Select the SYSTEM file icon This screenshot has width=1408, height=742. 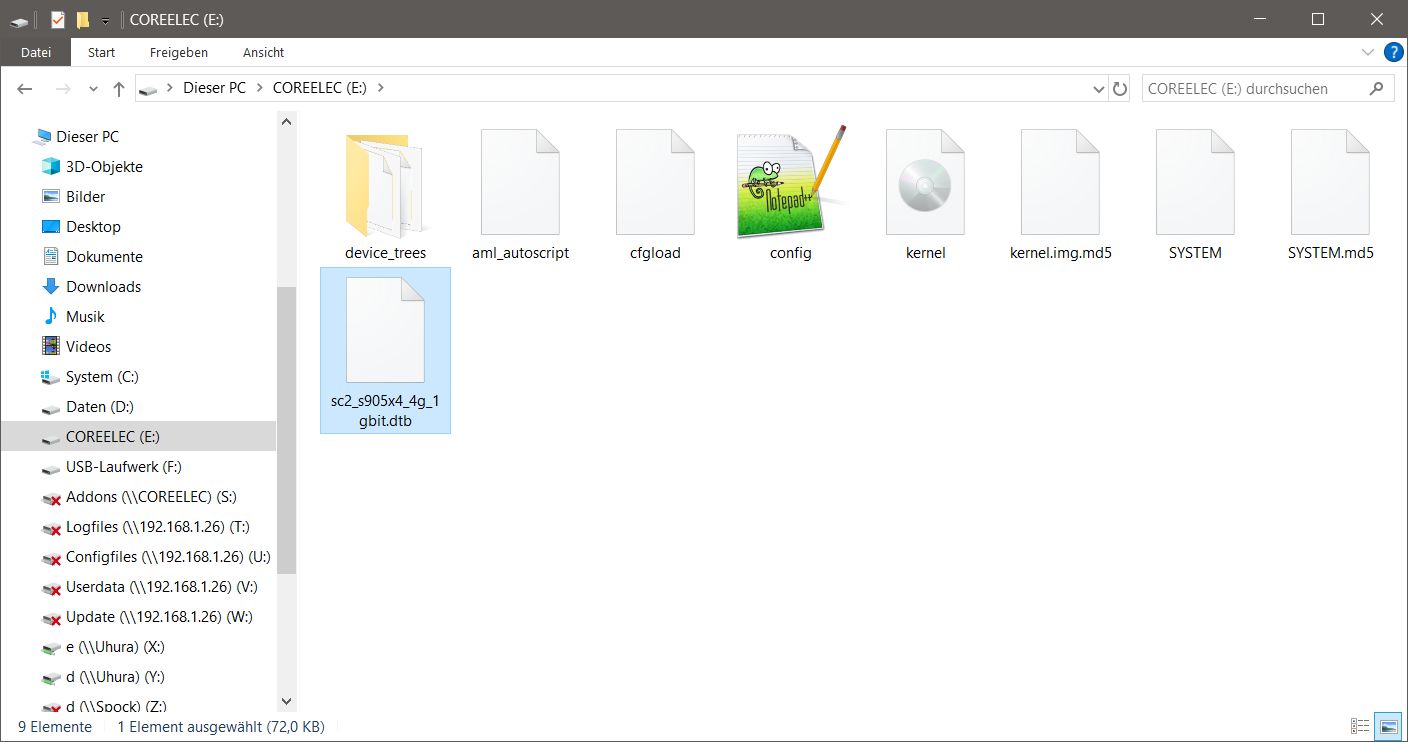tap(1195, 182)
